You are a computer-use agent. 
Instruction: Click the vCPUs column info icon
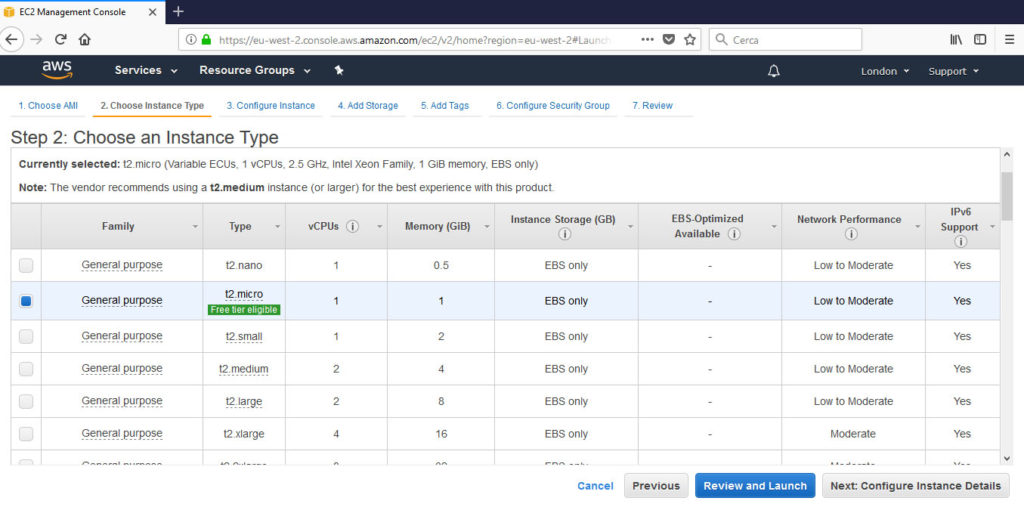pyautogui.click(x=353, y=227)
